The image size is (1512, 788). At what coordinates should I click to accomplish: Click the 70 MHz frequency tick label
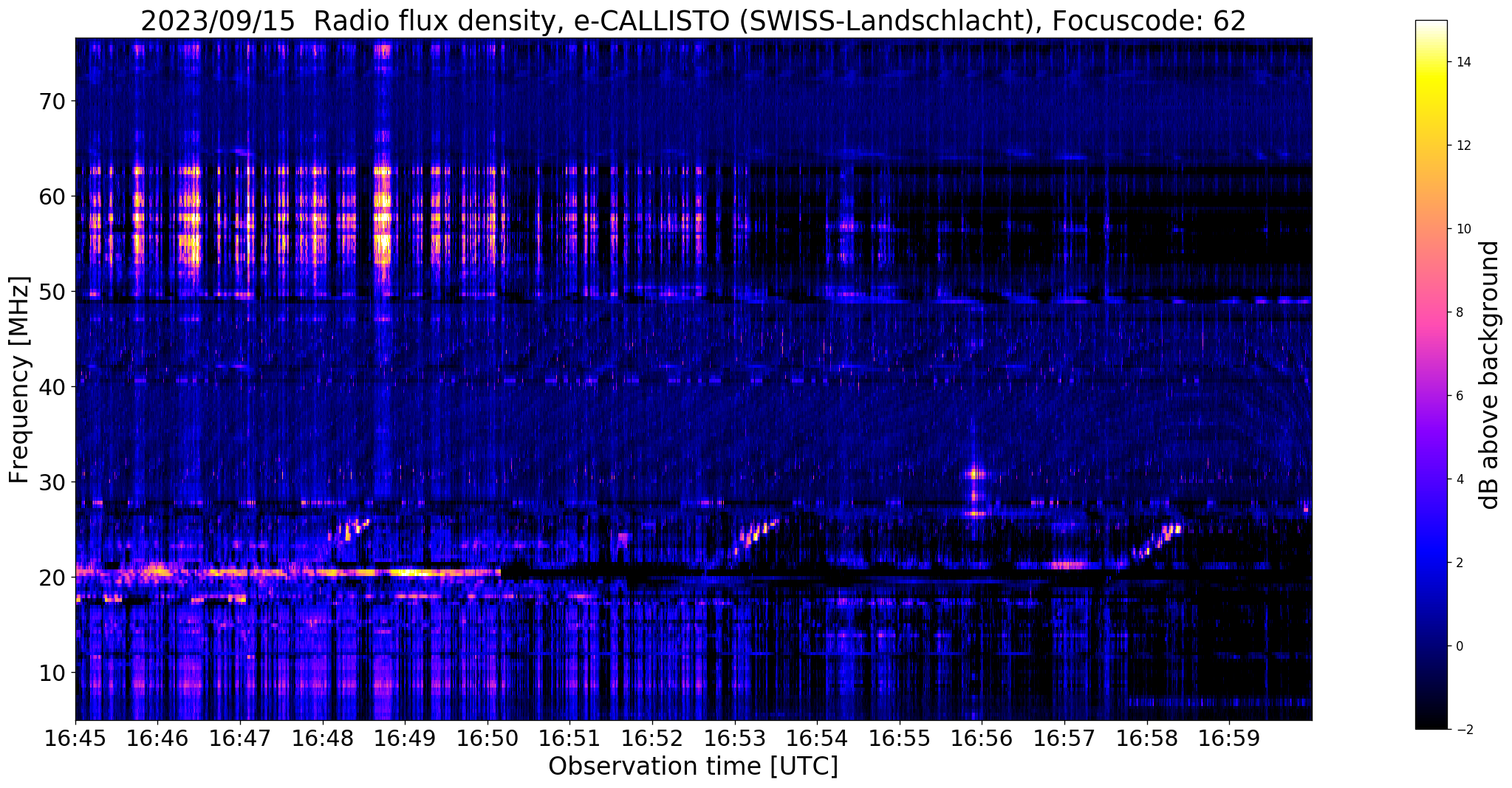point(52,101)
